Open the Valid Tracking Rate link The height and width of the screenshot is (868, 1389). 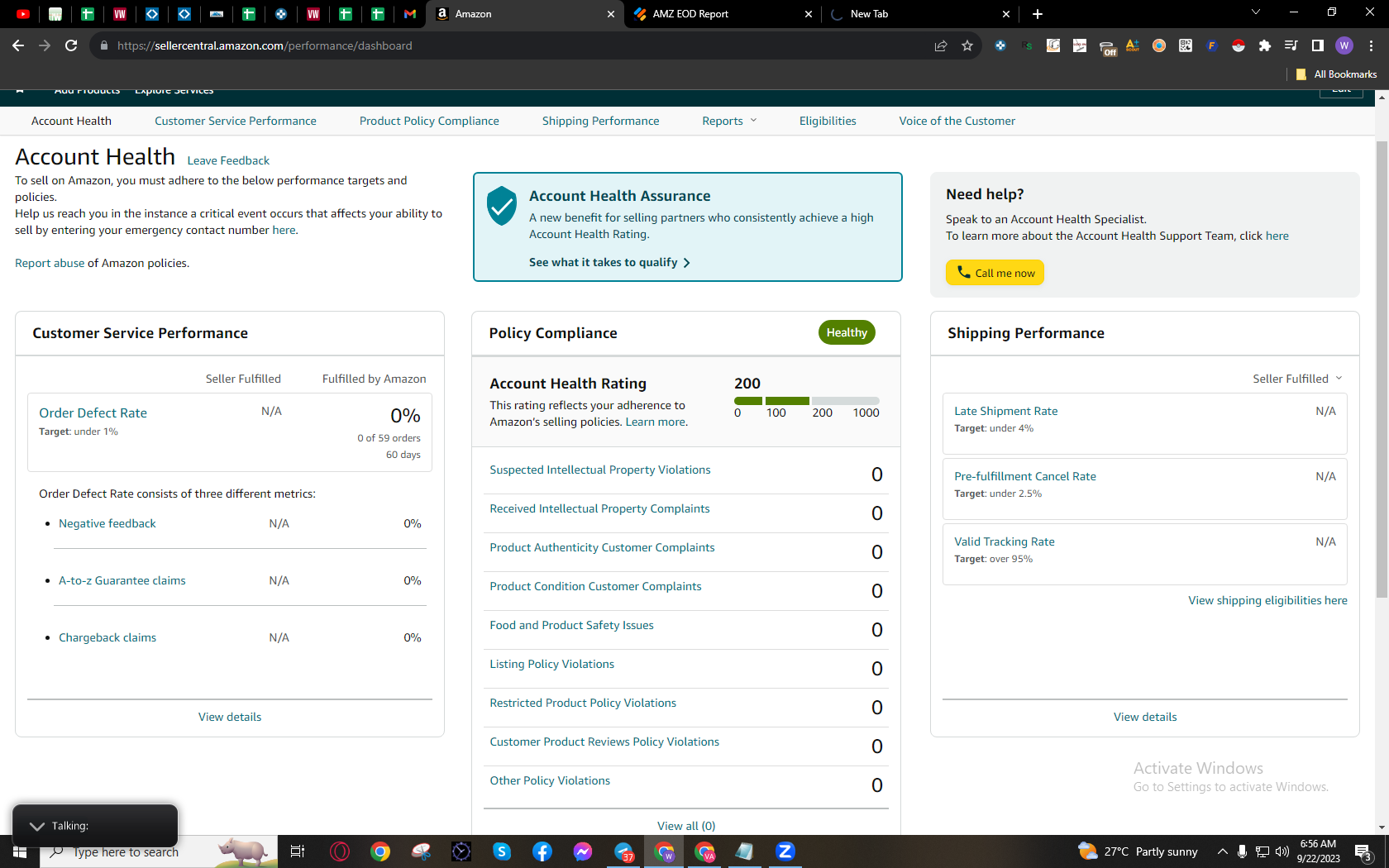pos(1005,541)
